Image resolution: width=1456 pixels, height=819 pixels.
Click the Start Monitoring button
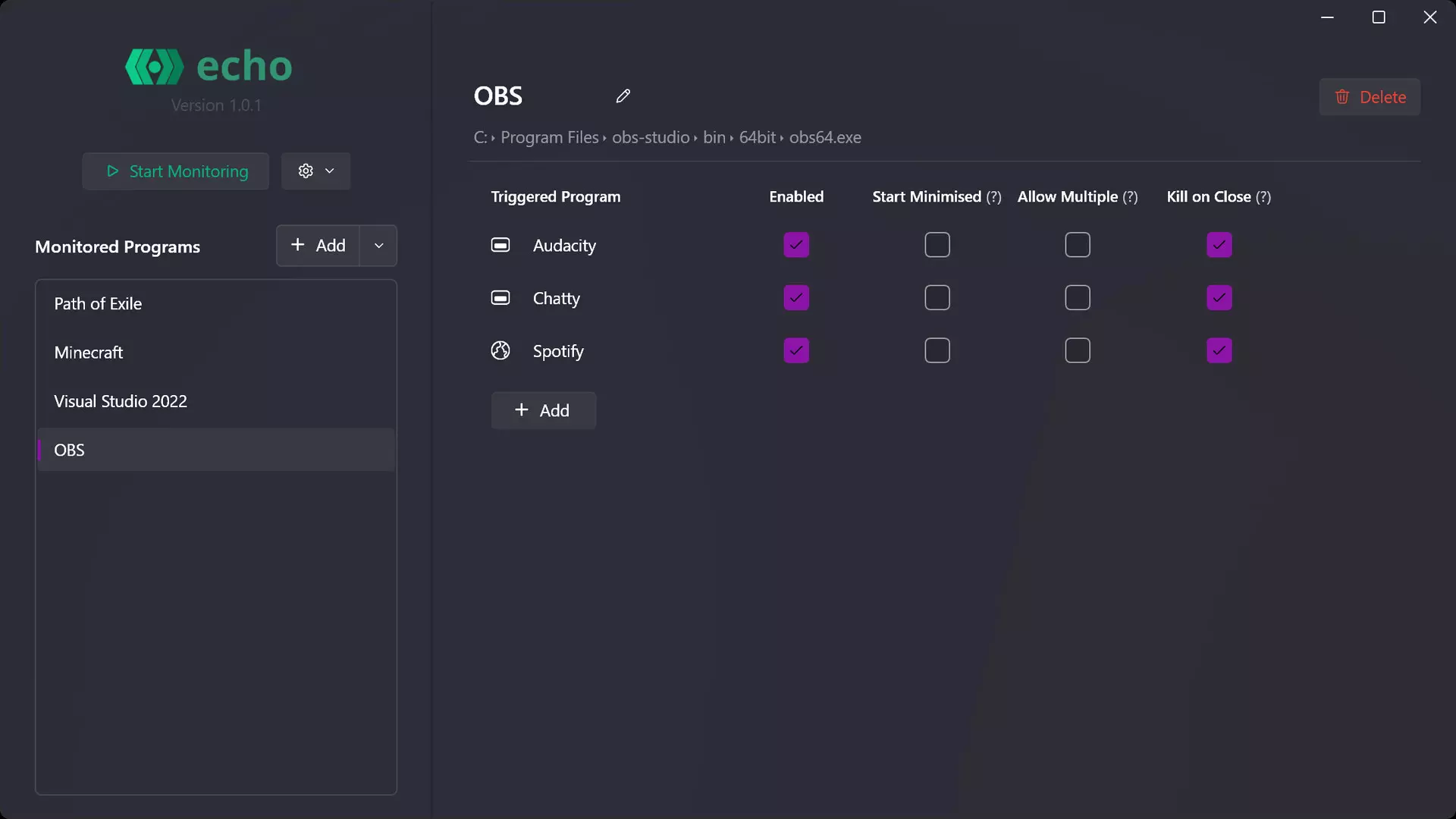175,171
